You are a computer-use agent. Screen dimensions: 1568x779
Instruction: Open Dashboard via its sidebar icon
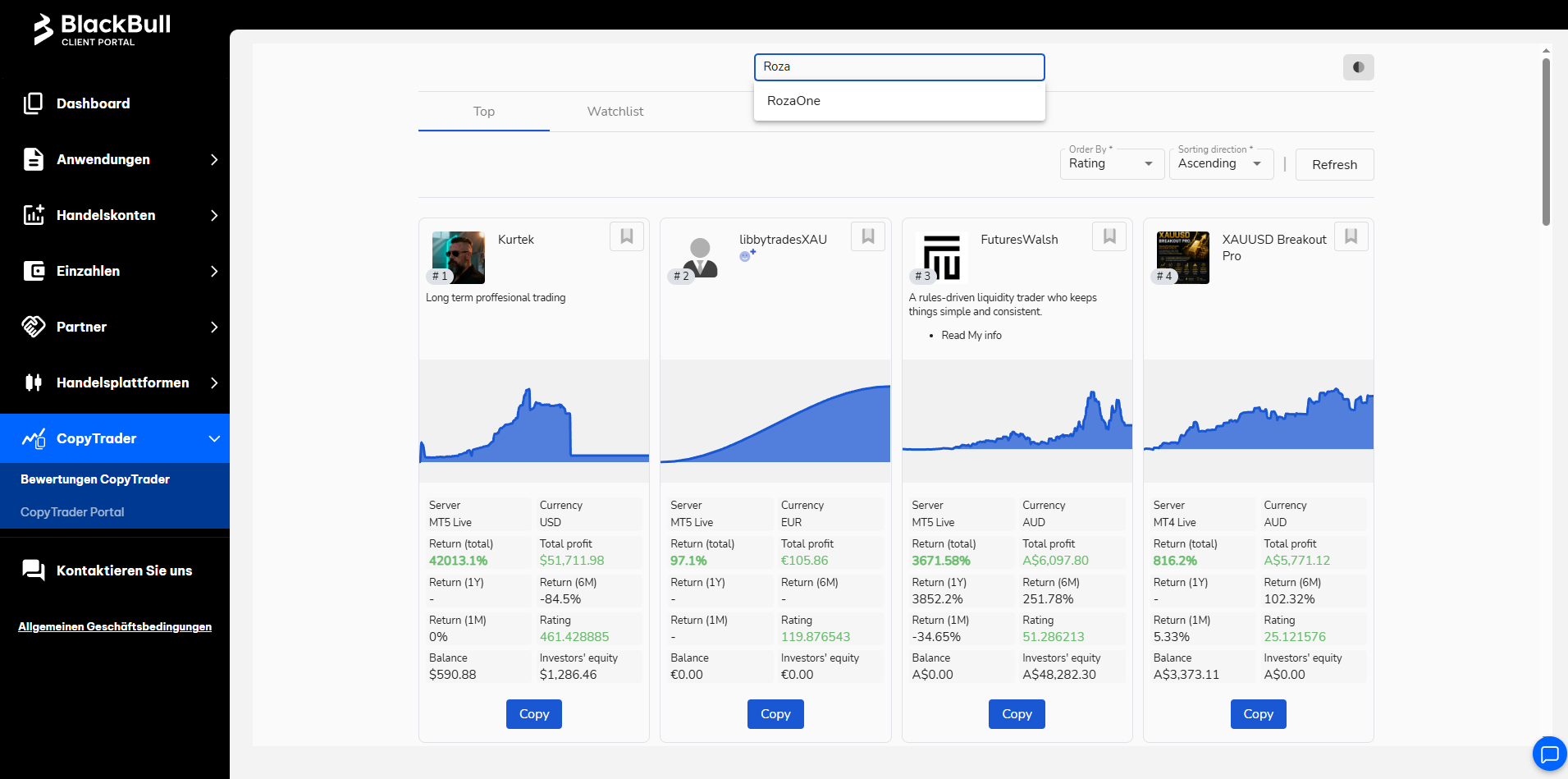point(34,103)
